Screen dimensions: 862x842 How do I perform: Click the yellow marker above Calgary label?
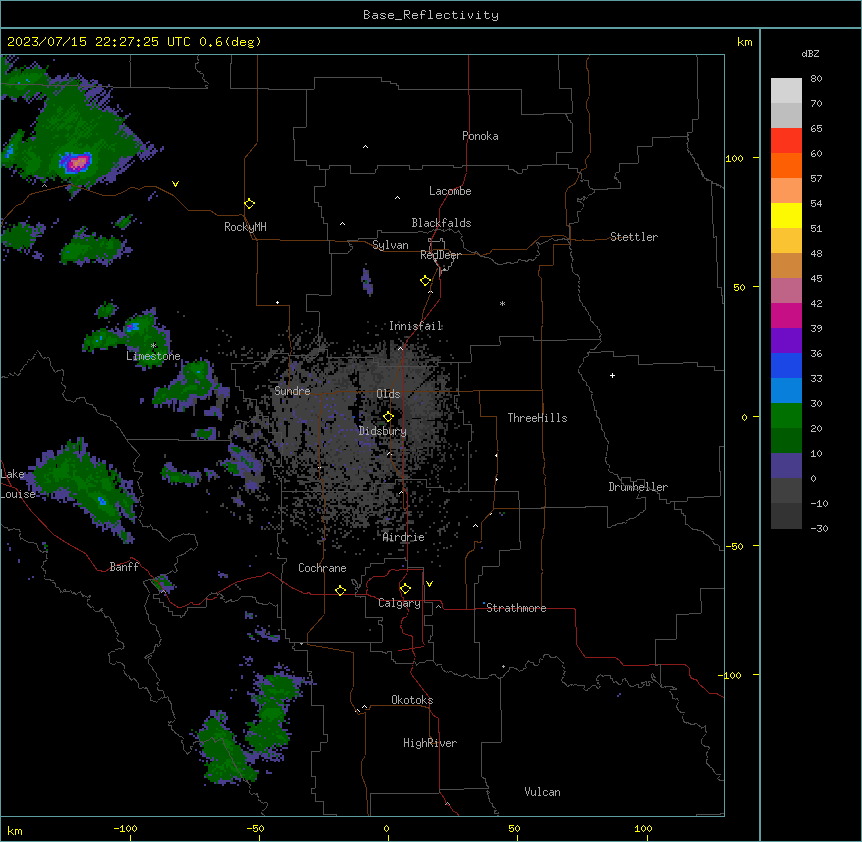pos(405,589)
